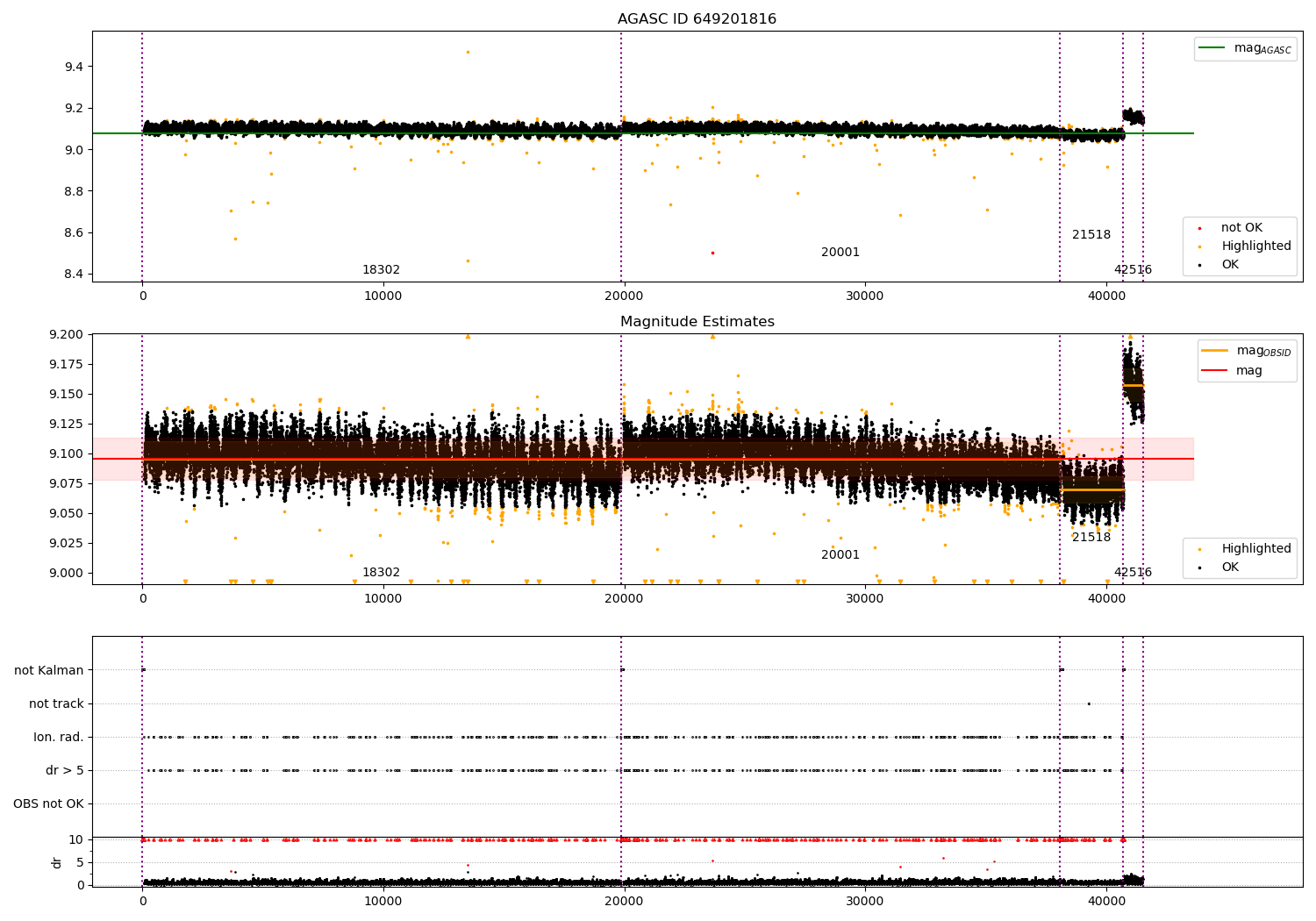Image resolution: width=1316 pixels, height=921 pixels.
Task: Click the 9.100 y-axis tick label
Action: [66, 454]
